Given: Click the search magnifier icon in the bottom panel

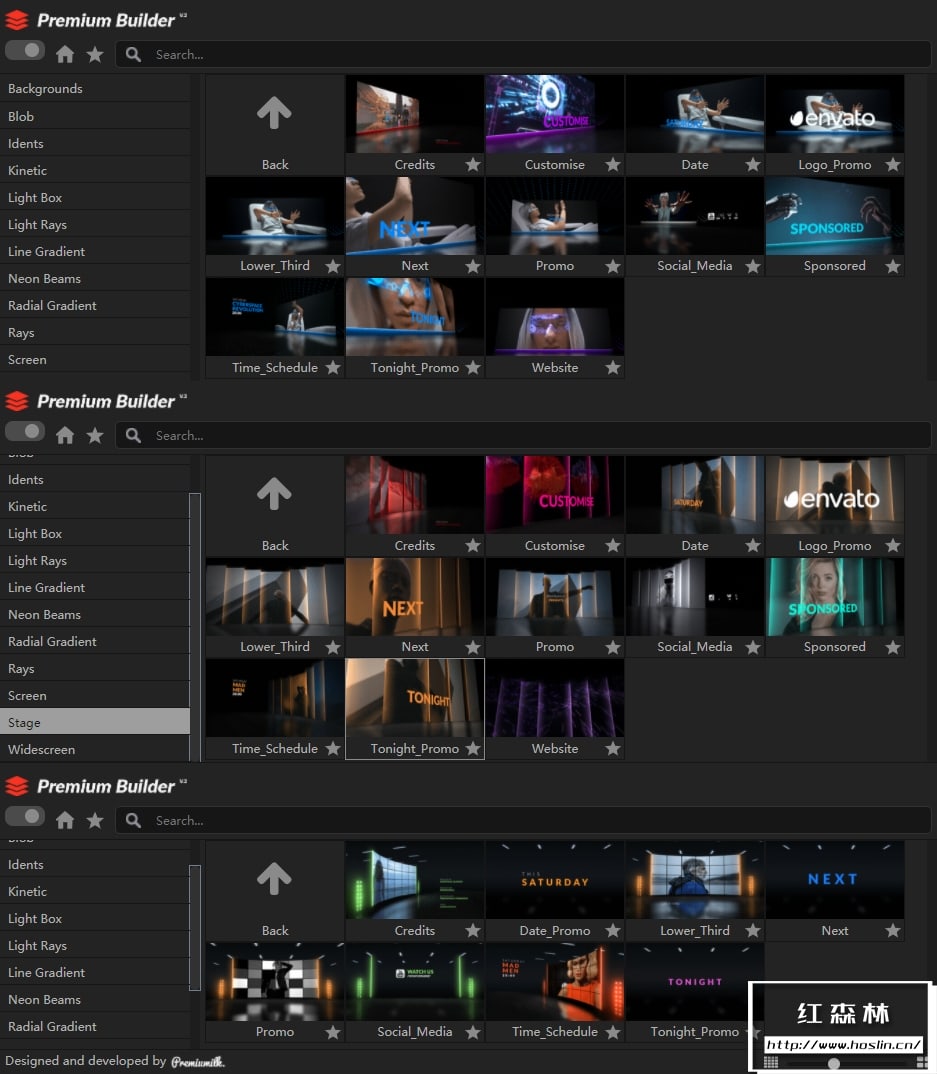Looking at the screenshot, I should 133,820.
